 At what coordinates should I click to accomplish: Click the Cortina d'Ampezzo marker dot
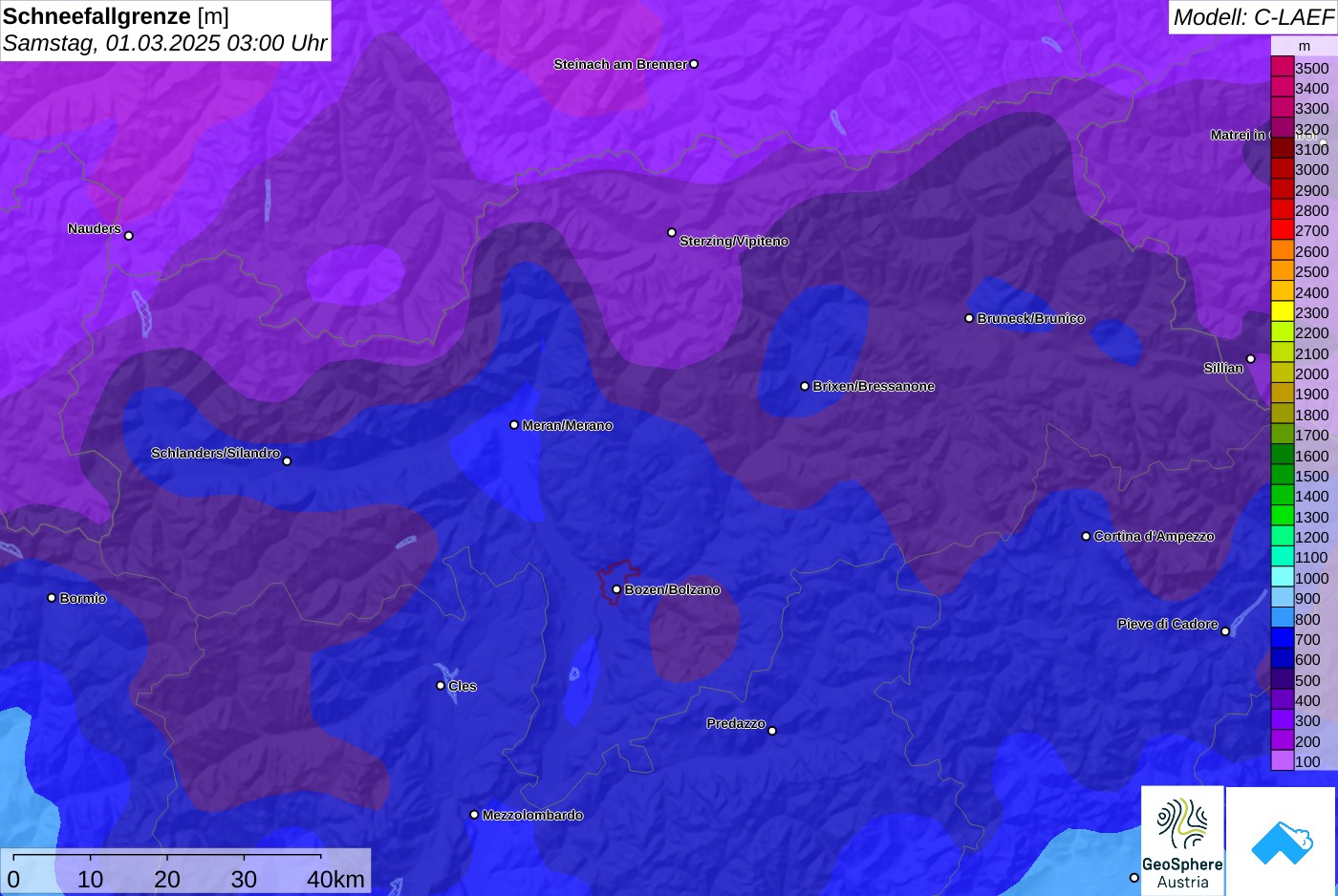click(x=1086, y=536)
